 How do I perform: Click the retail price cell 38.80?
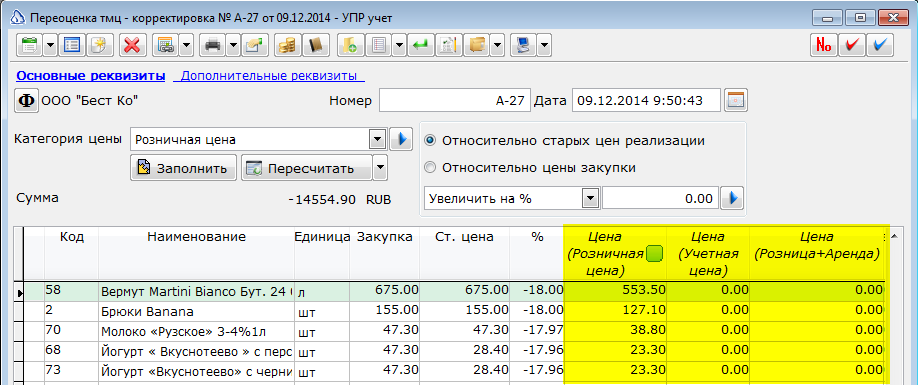[x=614, y=331]
